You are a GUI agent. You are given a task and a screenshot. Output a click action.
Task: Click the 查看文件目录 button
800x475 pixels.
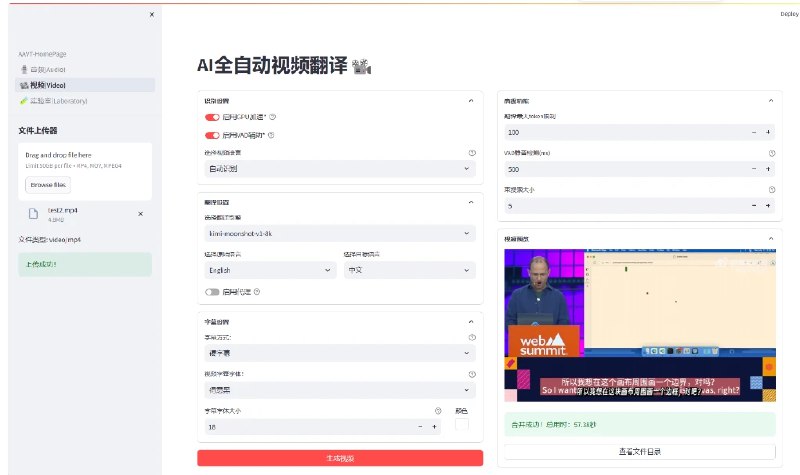coord(640,452)
